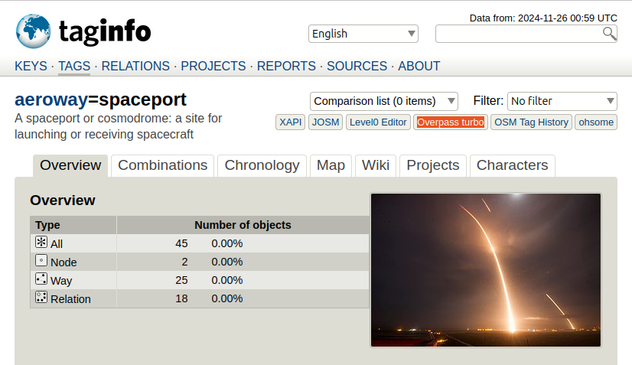Image resolution: width=632 pixels, height=365 pixels.
Task: Click the OSM Tag History button
Action: click(x=531, y=122)
